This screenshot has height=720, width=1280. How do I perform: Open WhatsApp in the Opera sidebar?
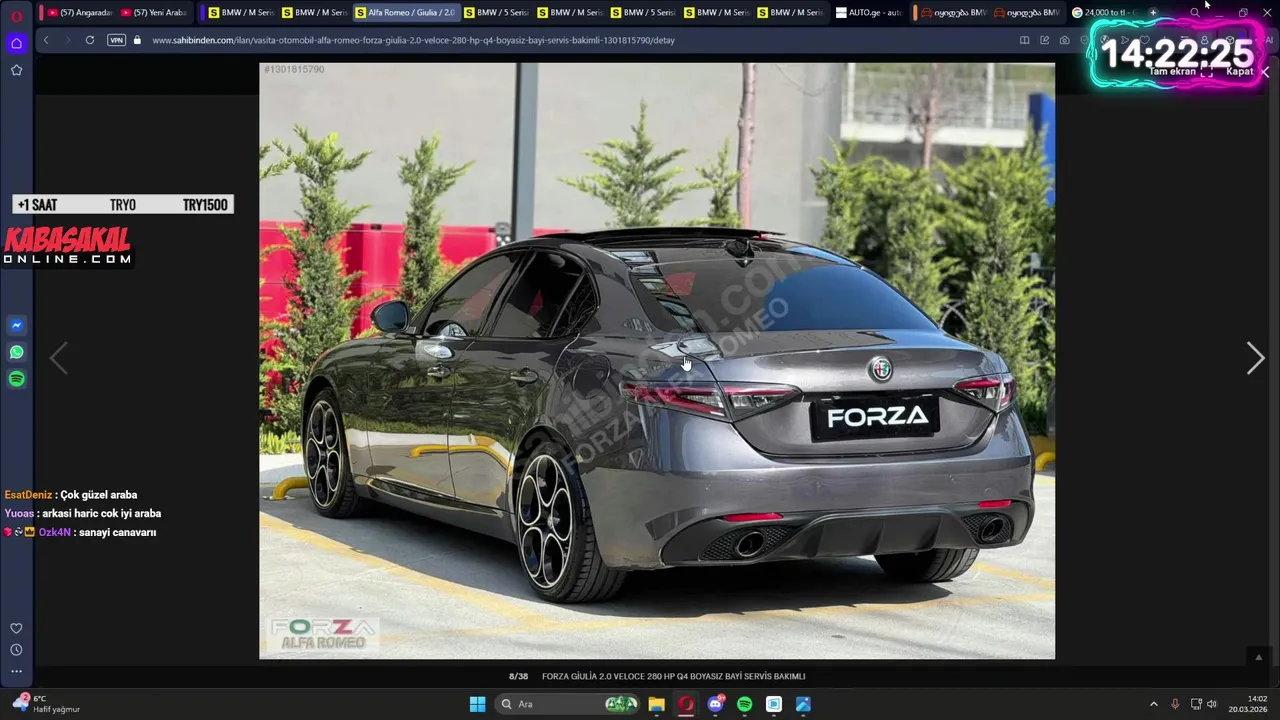point(16,352)
